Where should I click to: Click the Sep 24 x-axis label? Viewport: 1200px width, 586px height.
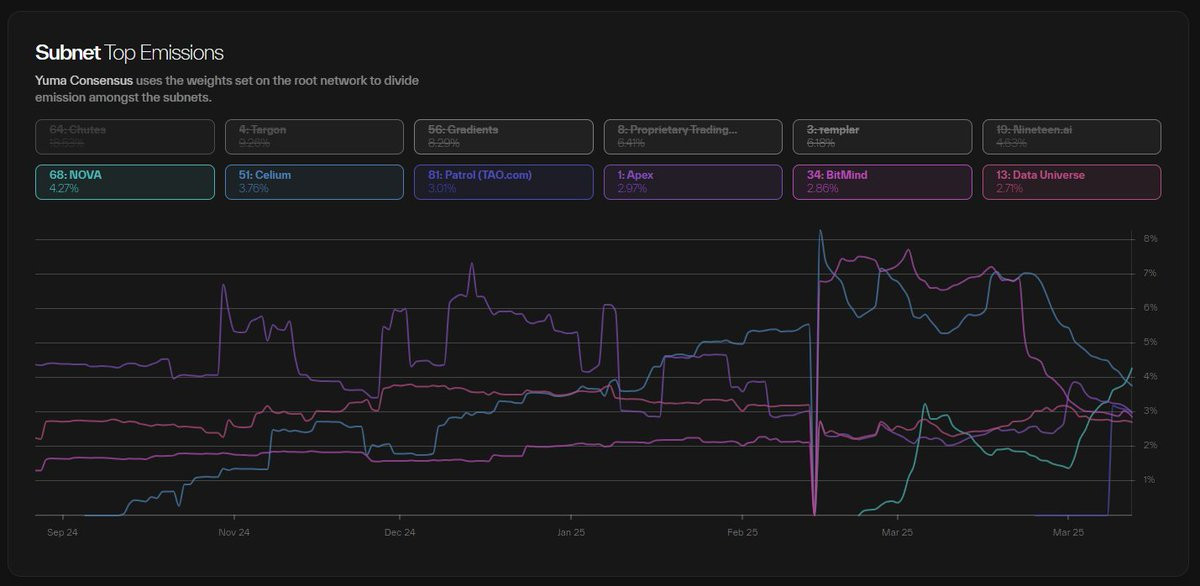62,533
